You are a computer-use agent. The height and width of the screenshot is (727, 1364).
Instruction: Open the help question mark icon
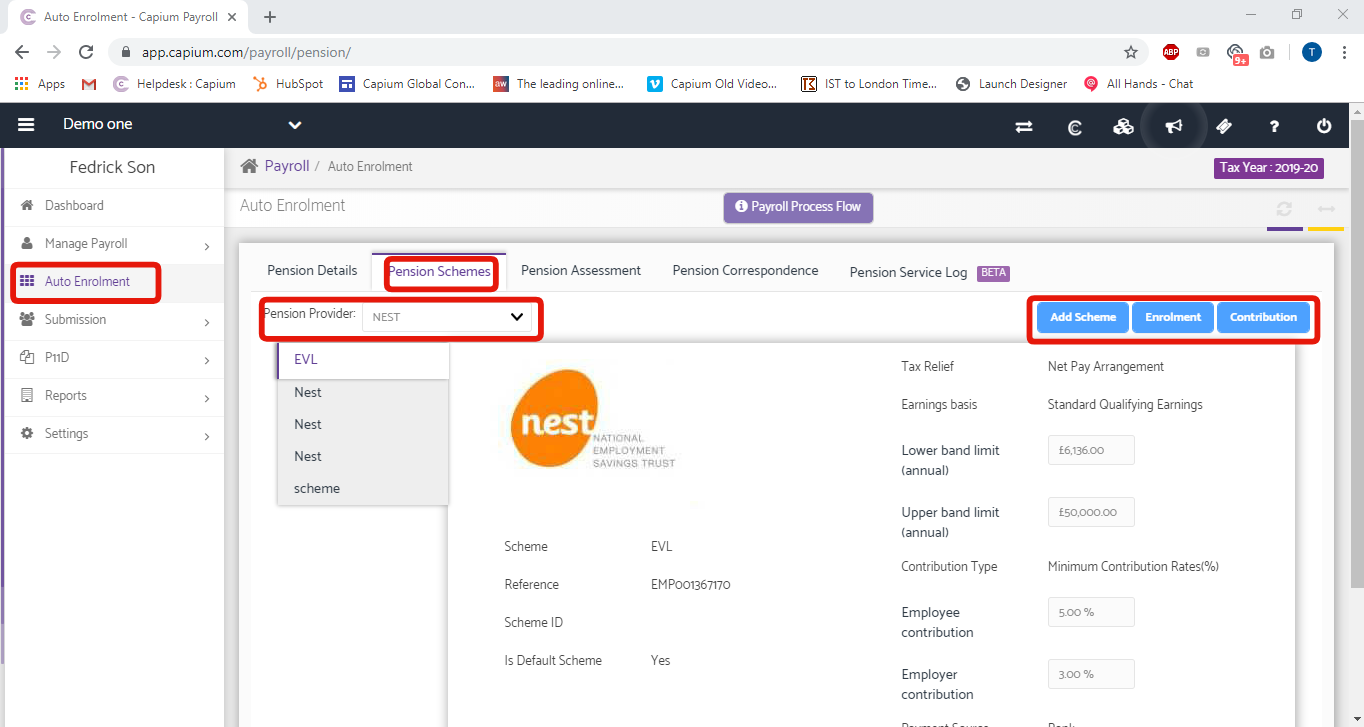1274,126
